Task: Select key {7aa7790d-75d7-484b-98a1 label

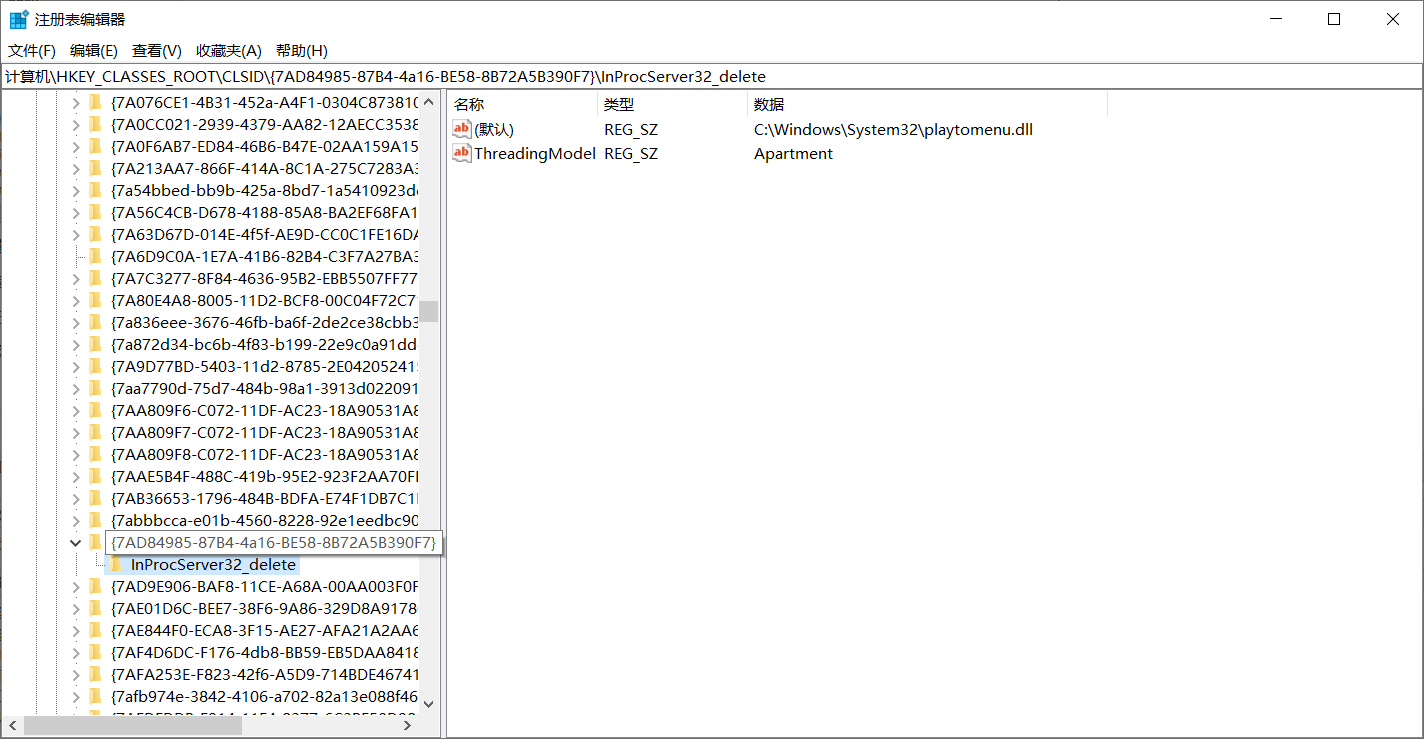Action: point(264,388)
